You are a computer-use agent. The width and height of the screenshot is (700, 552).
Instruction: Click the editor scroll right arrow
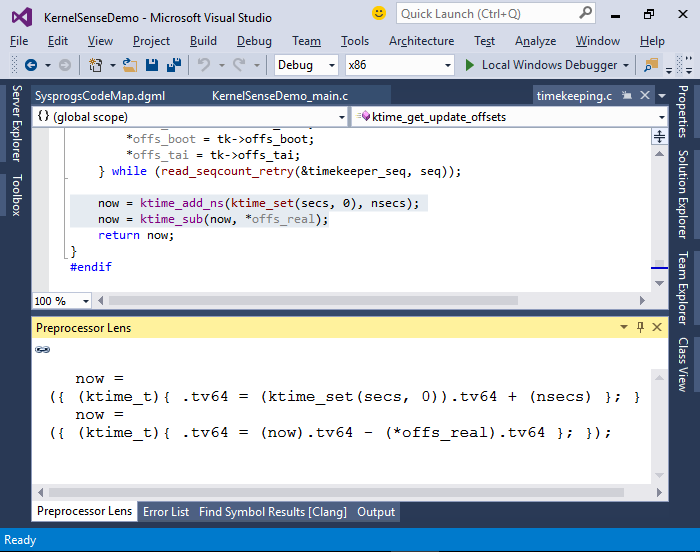pos(642,301)
